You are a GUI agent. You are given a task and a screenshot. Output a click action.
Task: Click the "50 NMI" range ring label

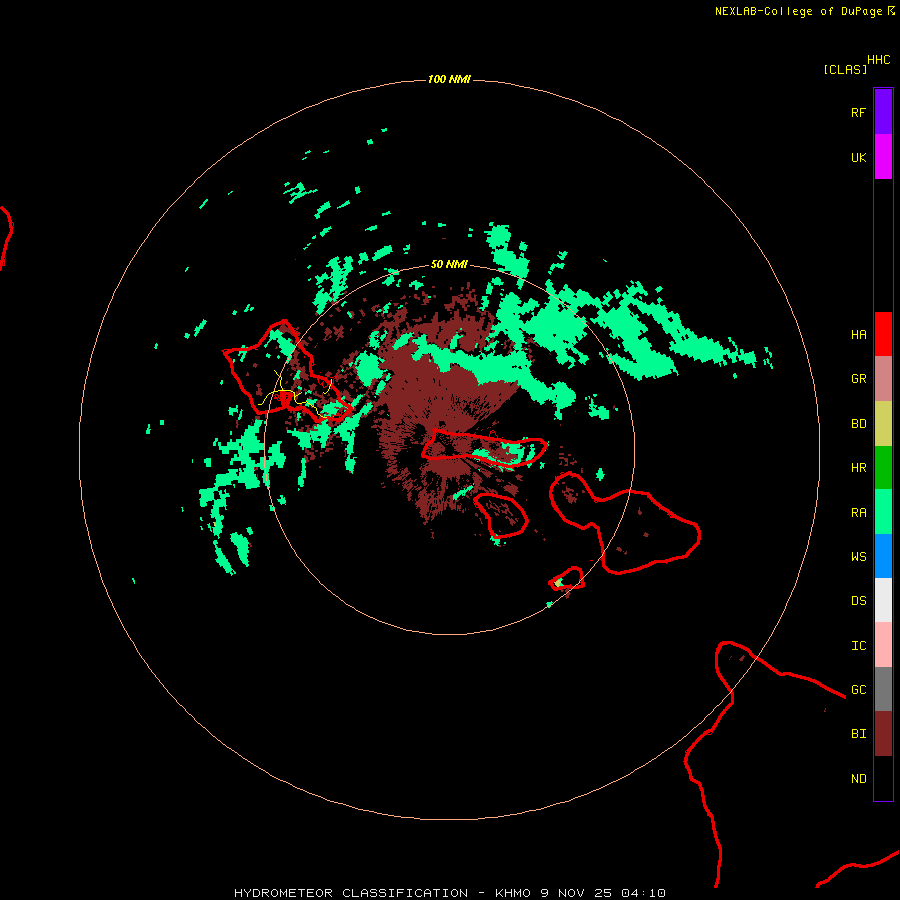coord(449,264)
